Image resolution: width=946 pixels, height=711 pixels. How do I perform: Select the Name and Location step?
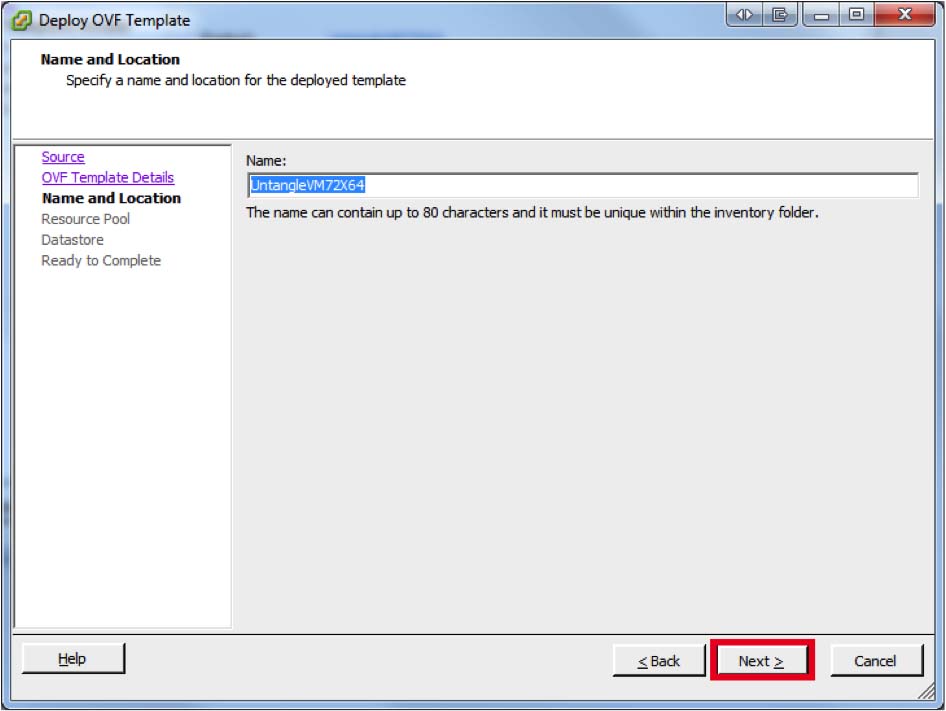click(x=112, y=198)
